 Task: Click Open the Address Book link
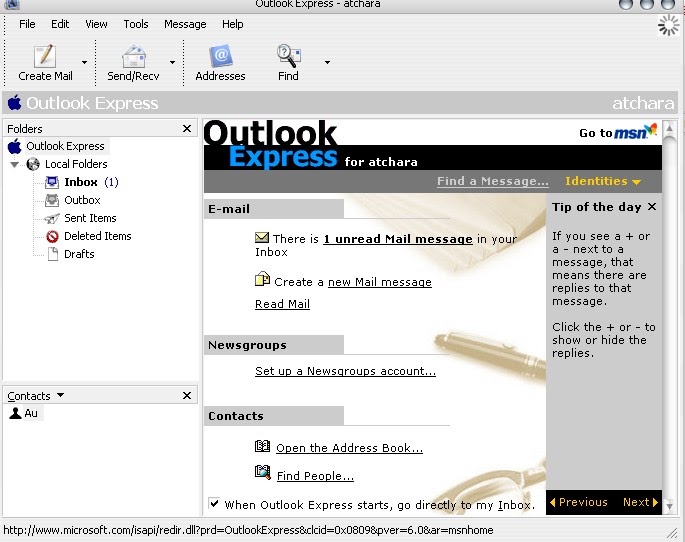point(349,448)
